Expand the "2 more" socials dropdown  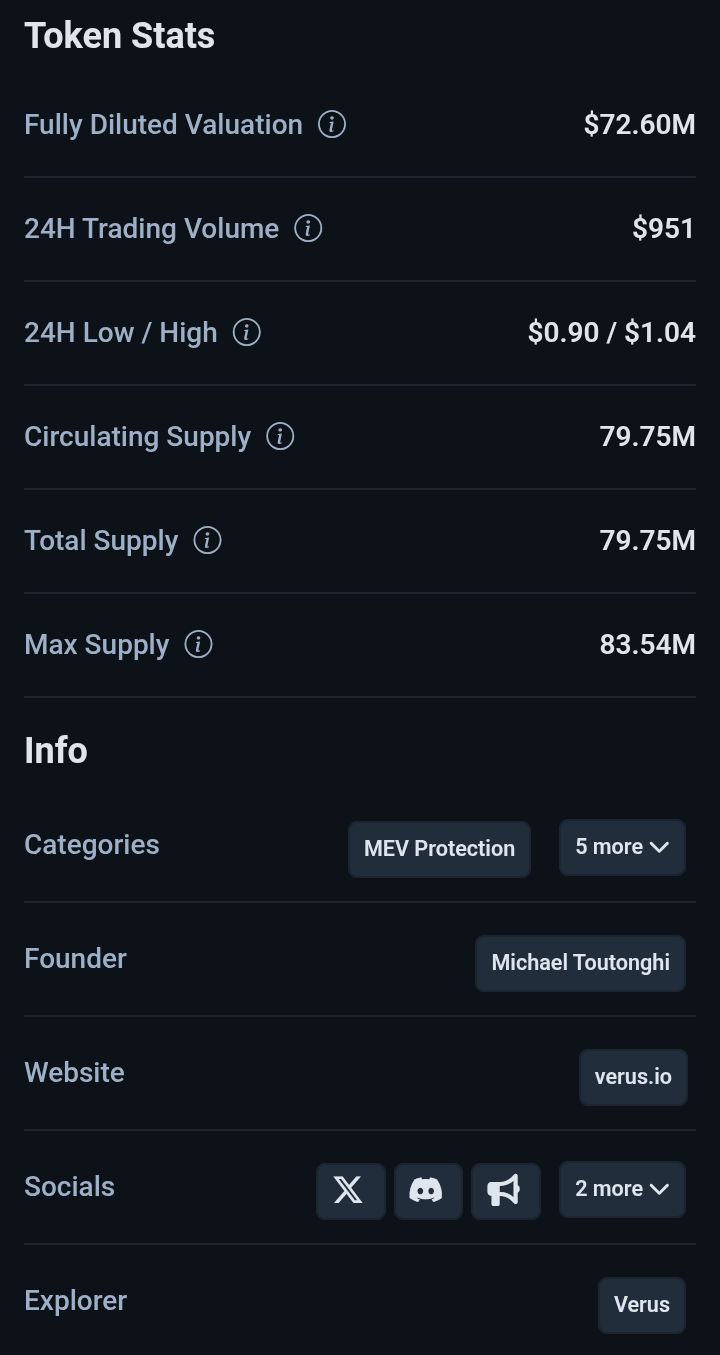pos(621,1189)
